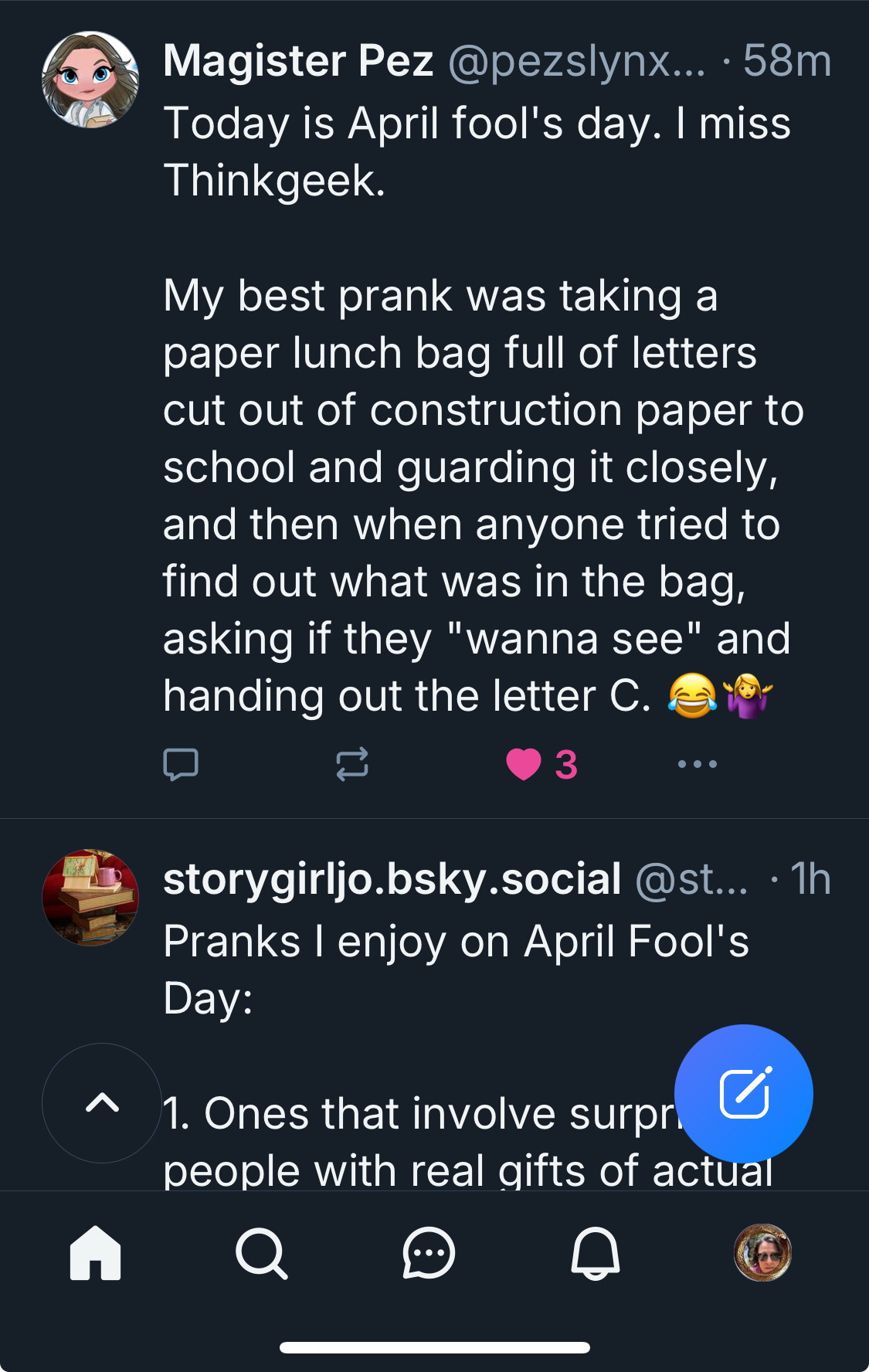Open storygirljo.bsky.social profile name

pos(392,879)
